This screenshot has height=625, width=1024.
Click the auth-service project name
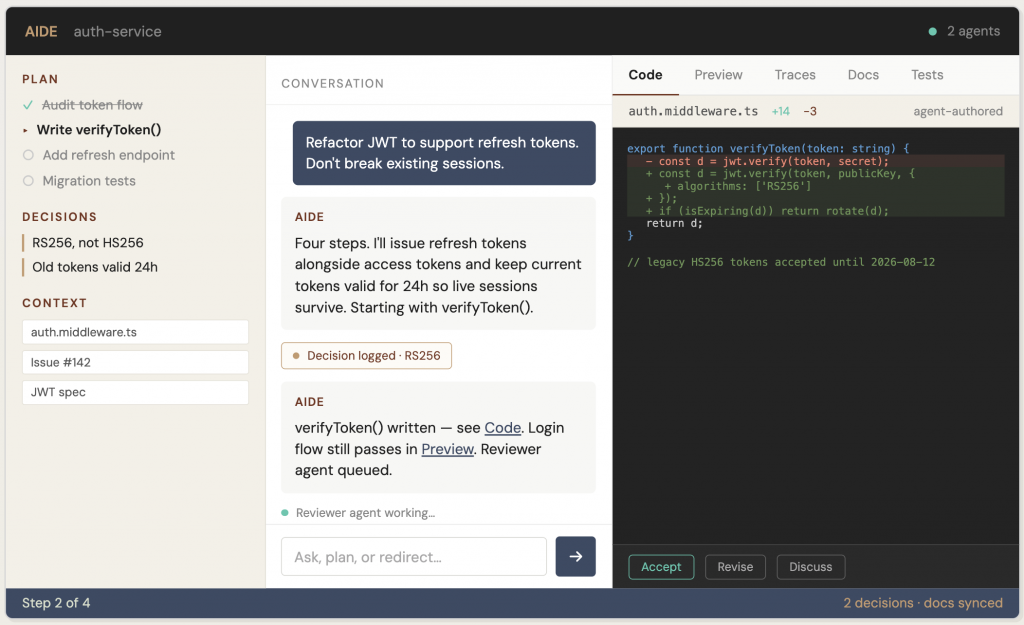point(118,31)
